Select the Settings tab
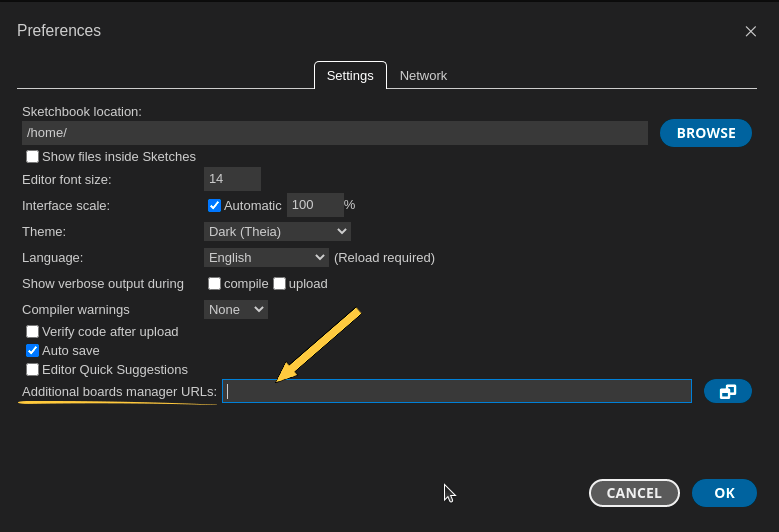 pyautogui.click(x=350, y=76)
